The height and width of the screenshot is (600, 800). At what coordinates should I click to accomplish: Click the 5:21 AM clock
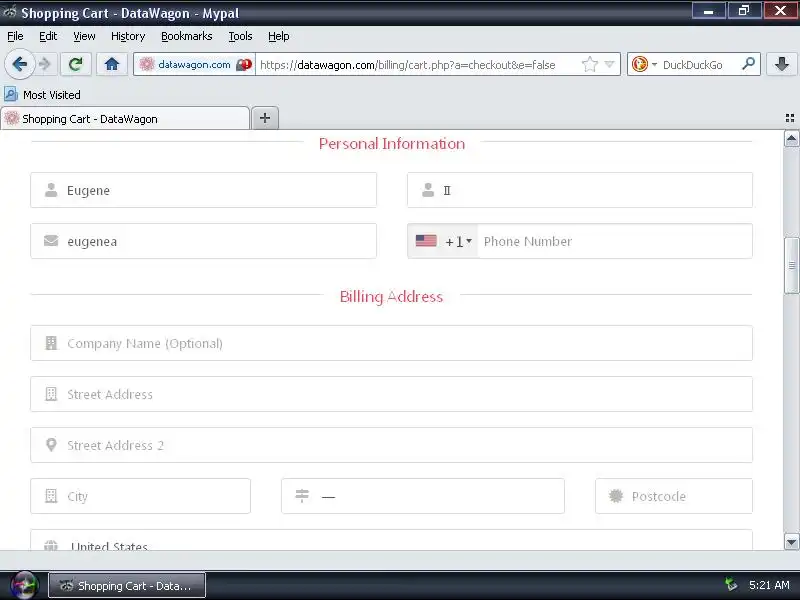pos(769,585)
